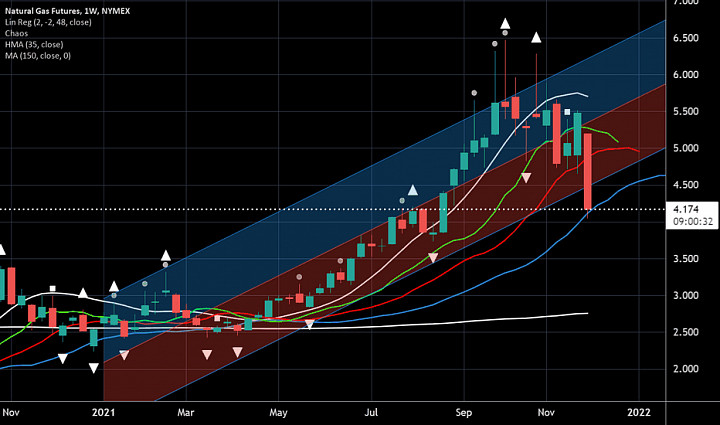Screen dimensions: 720x425
Task: Click the 6.000 price axis label
Action: pos(686,75)
